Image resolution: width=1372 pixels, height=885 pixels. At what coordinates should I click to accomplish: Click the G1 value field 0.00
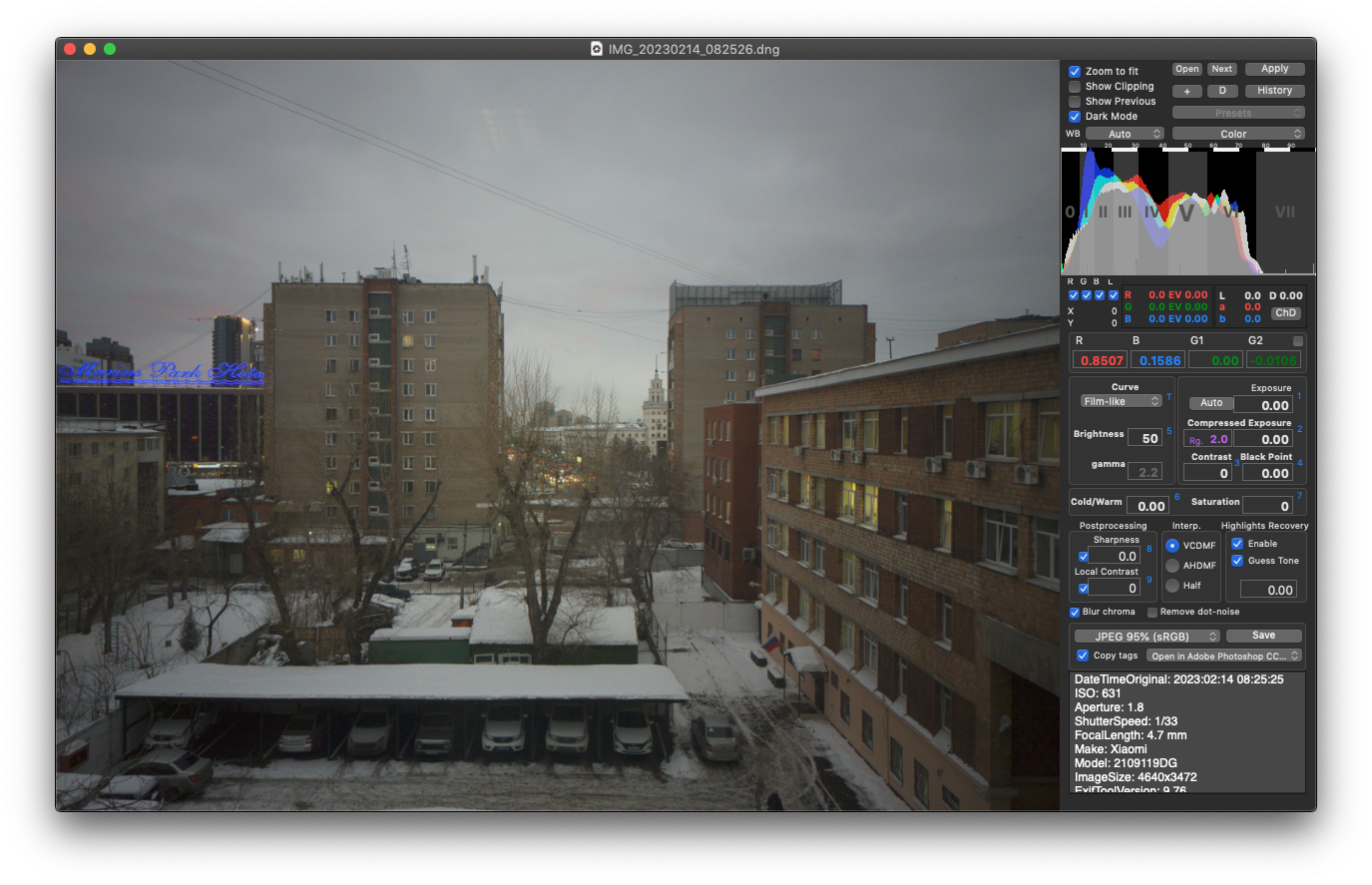pos(1215,360)
